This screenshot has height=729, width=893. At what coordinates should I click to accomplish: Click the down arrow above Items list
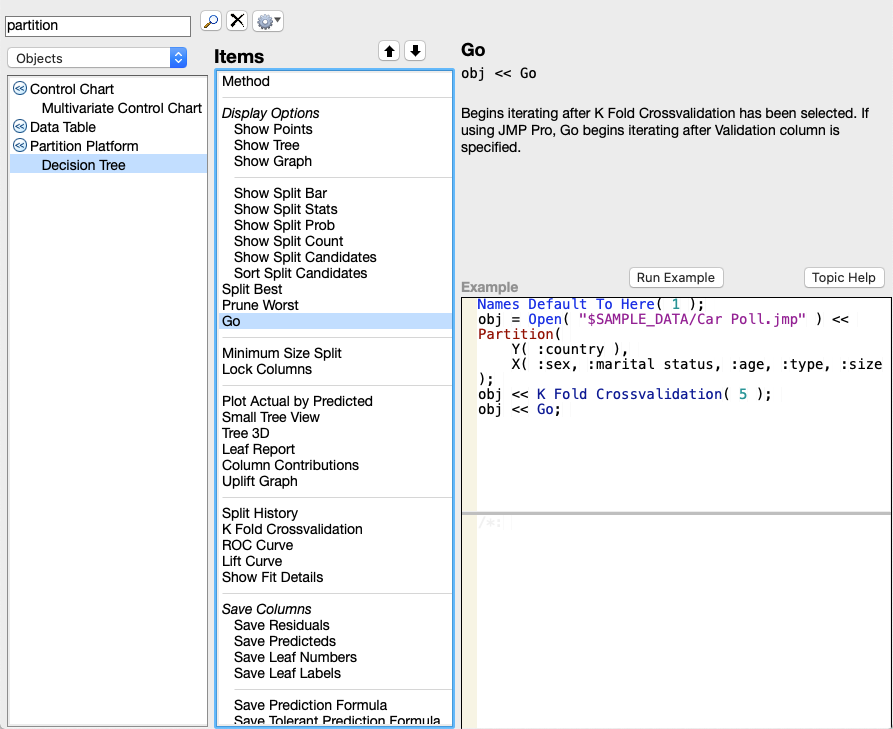(x=415, y=51)
